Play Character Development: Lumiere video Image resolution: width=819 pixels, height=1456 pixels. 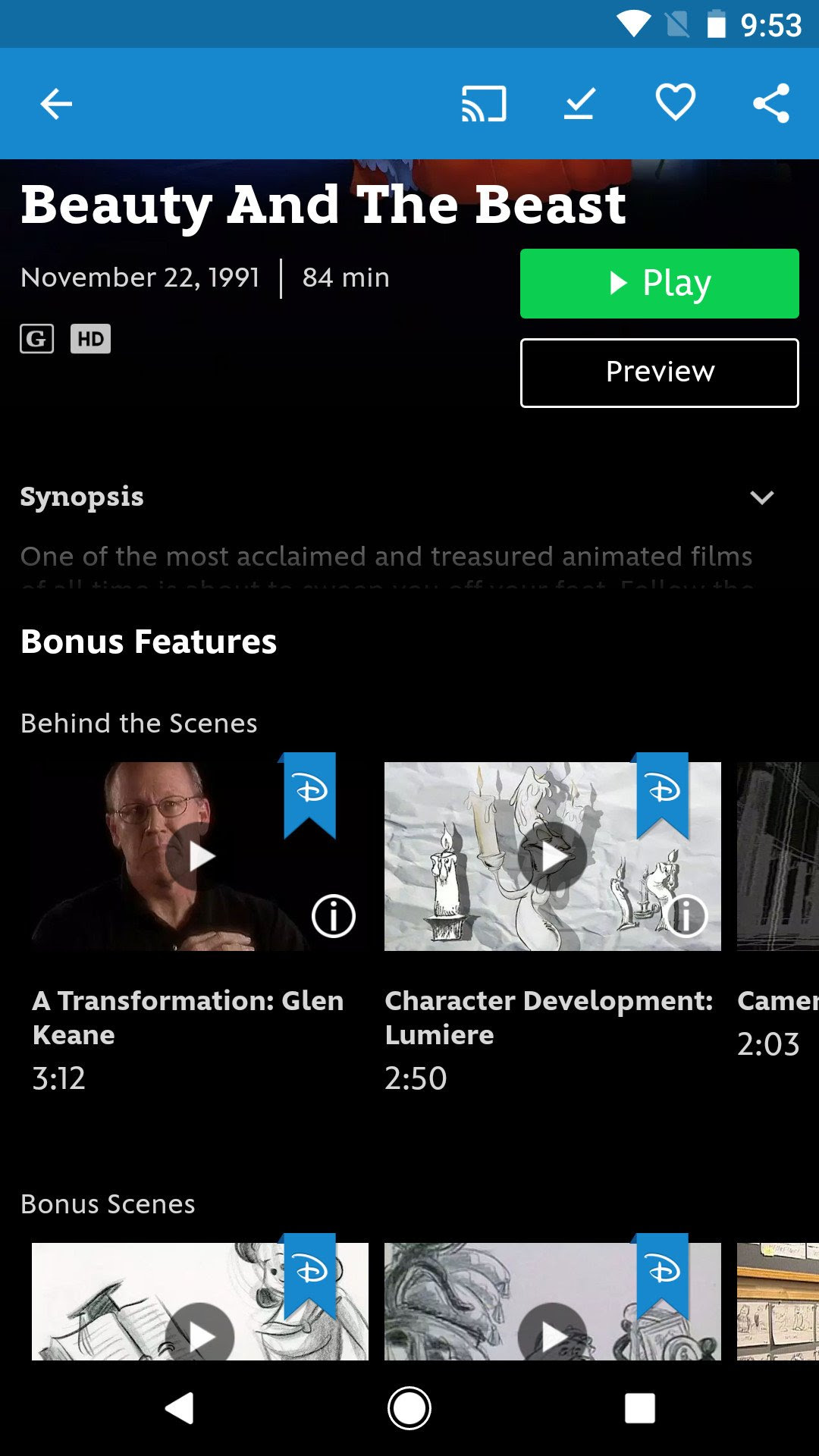pyautogui.click(x=552, y=857)
